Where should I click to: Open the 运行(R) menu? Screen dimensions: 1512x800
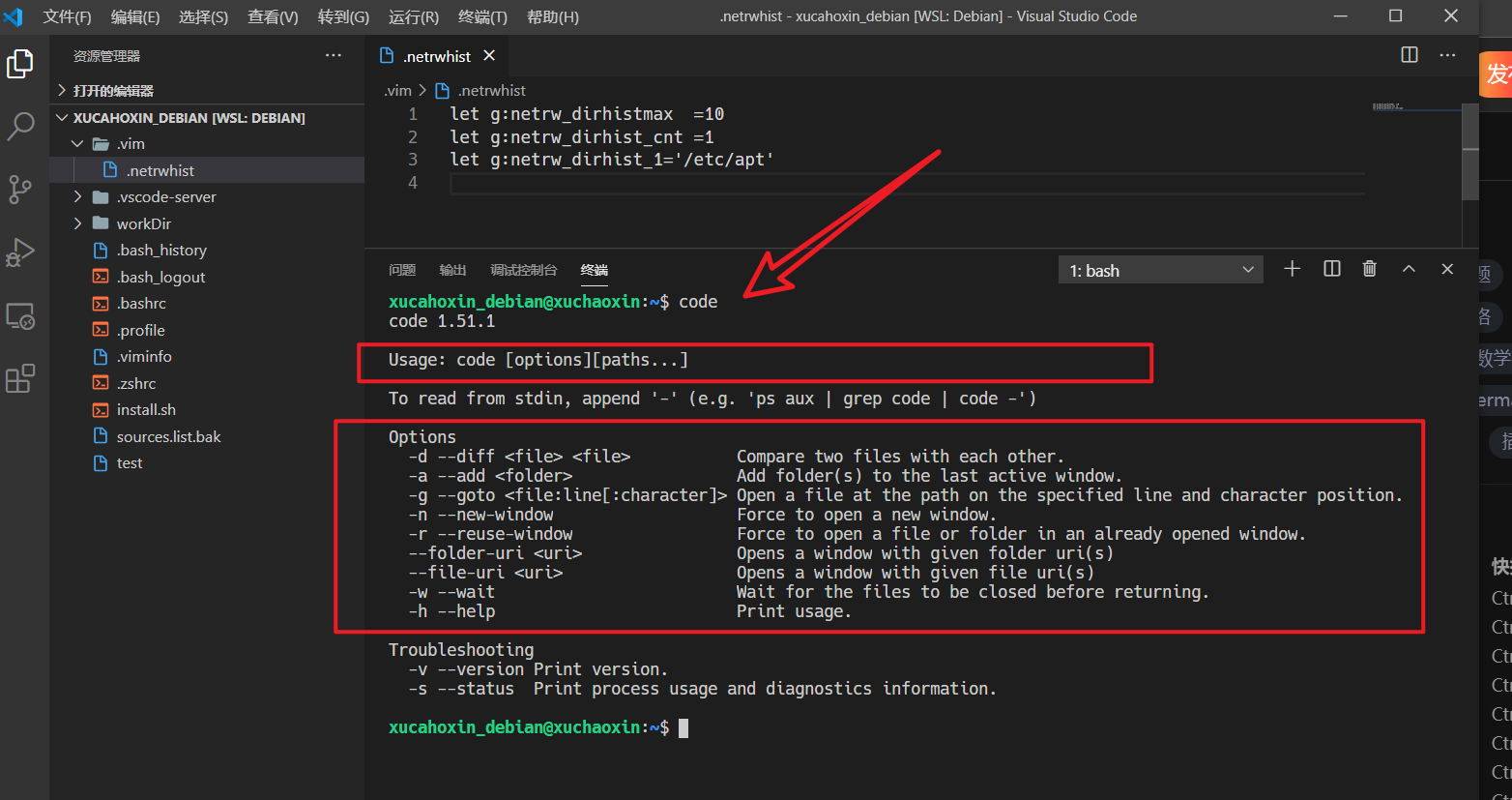(413, 16)
